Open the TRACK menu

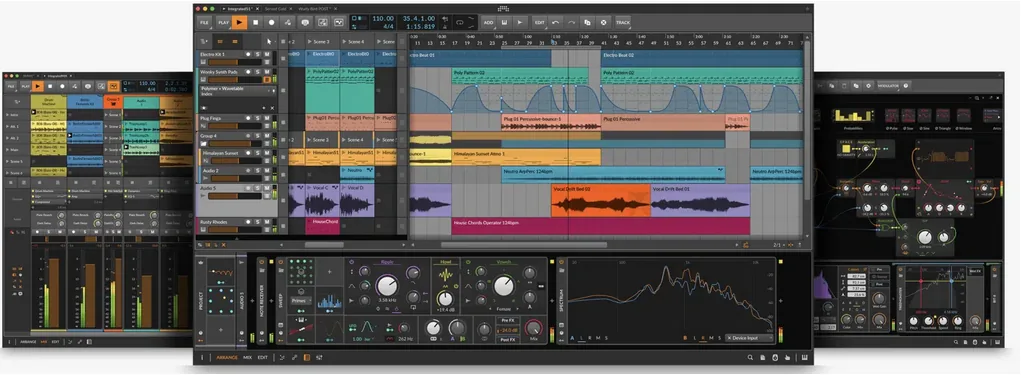[622, 22]
